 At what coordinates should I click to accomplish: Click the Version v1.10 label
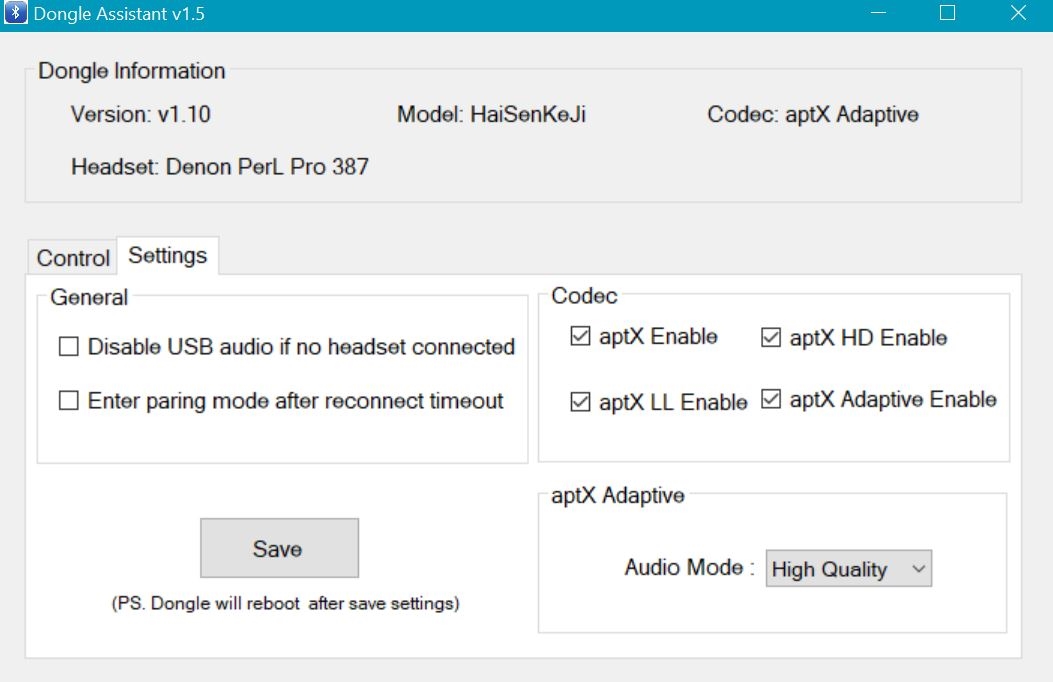141,114
